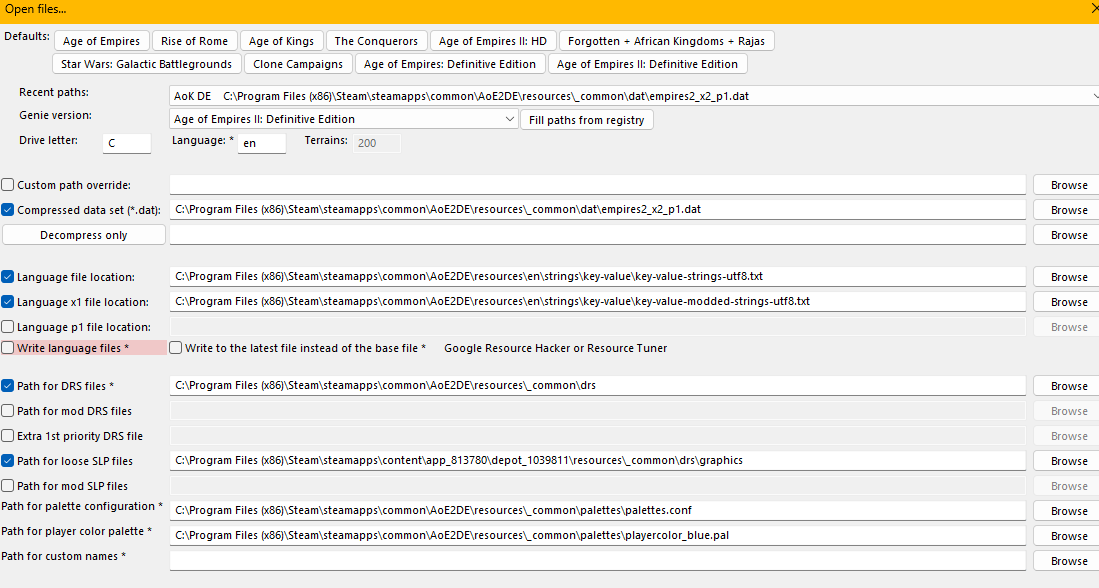Click the Age of Empires defaults button
Image resolution: width=1099 pixels, height=588 pixels.
pos(101,41)
